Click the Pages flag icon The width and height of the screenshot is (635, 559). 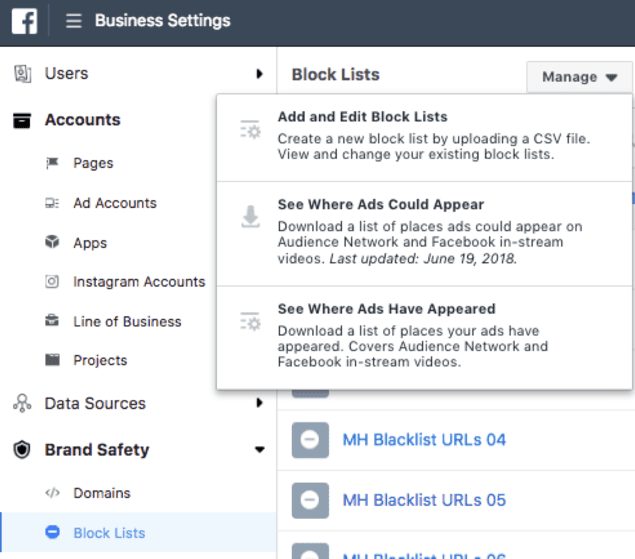point(52,163)
